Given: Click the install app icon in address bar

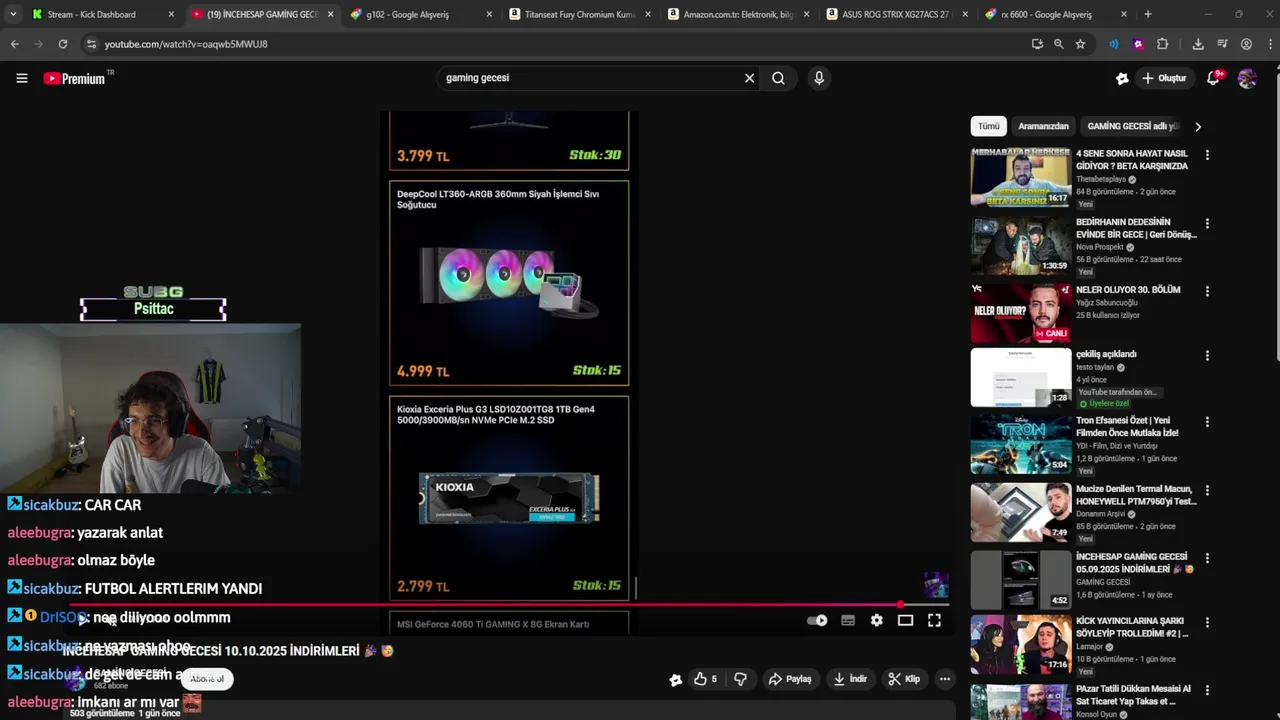Looking at the screenshot, I should pyautogui.click(x=1037, y=44).
